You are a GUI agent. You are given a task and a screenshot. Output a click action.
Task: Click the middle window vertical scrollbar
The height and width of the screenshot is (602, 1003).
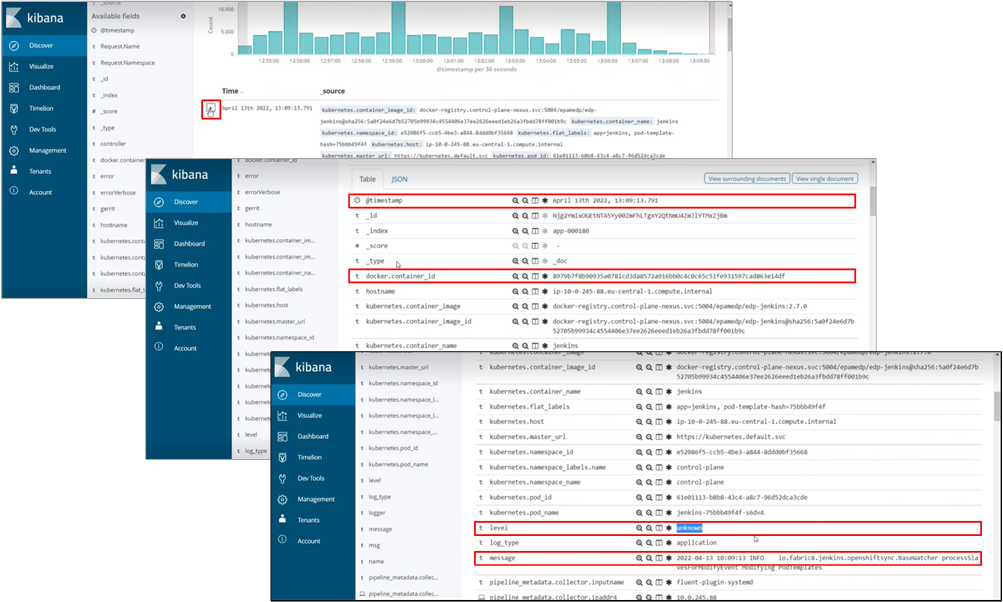click(873, 200)
